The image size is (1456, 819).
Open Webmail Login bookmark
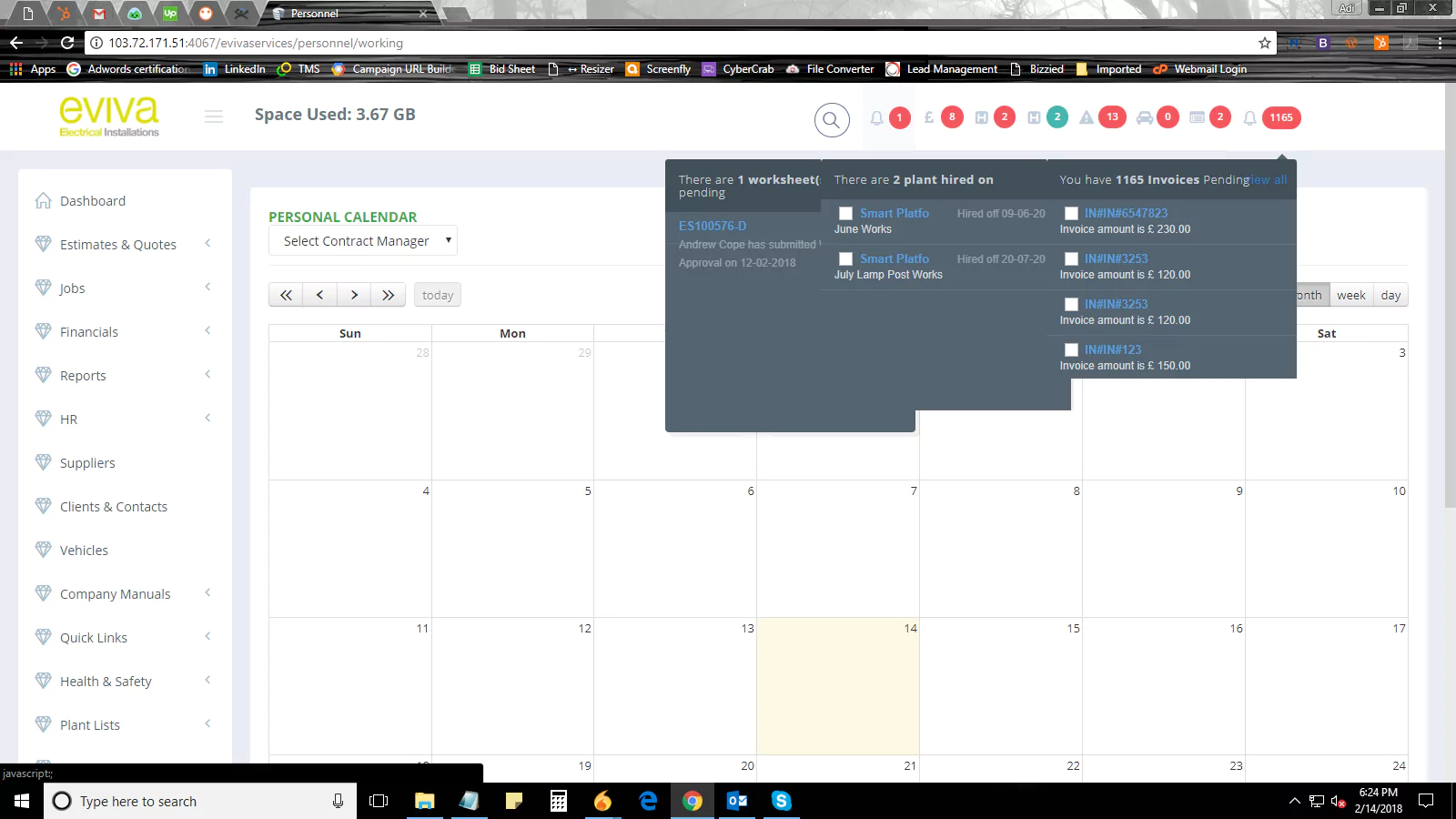pyautogui.click(x=1200, y=69)
